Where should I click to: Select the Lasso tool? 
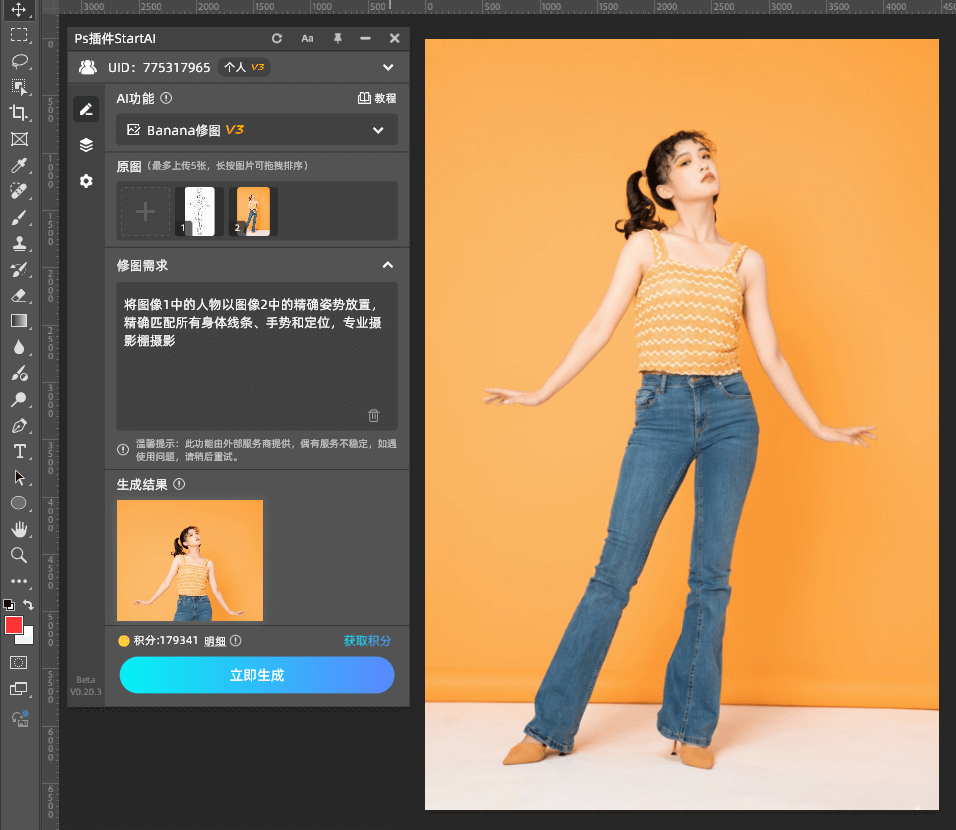click(x=19, y=61)
